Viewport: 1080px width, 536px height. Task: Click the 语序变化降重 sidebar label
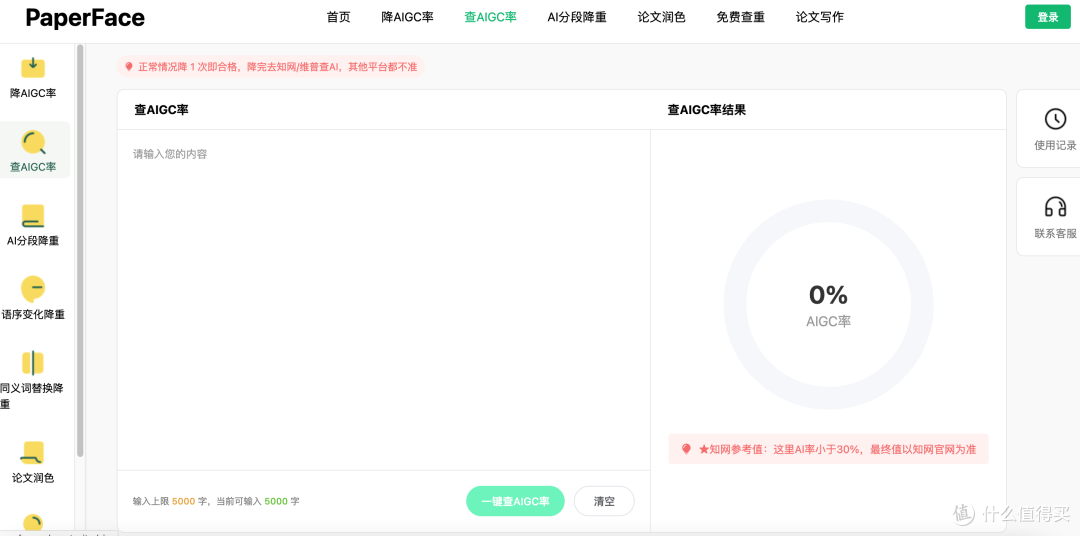click(33, 315)
